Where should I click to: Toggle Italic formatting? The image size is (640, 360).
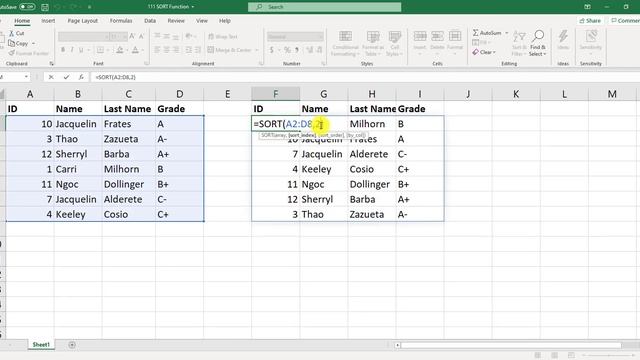tap(72, 50)
